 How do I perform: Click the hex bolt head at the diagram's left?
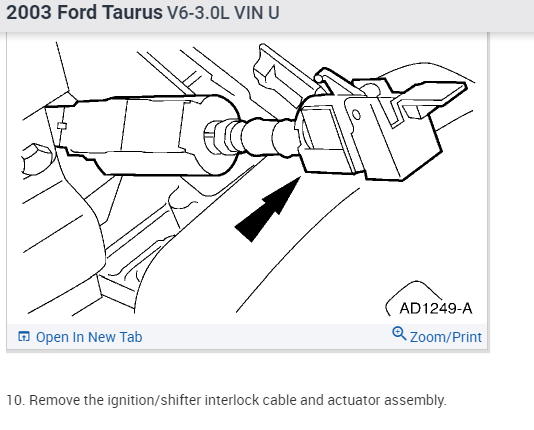point(35,160)
